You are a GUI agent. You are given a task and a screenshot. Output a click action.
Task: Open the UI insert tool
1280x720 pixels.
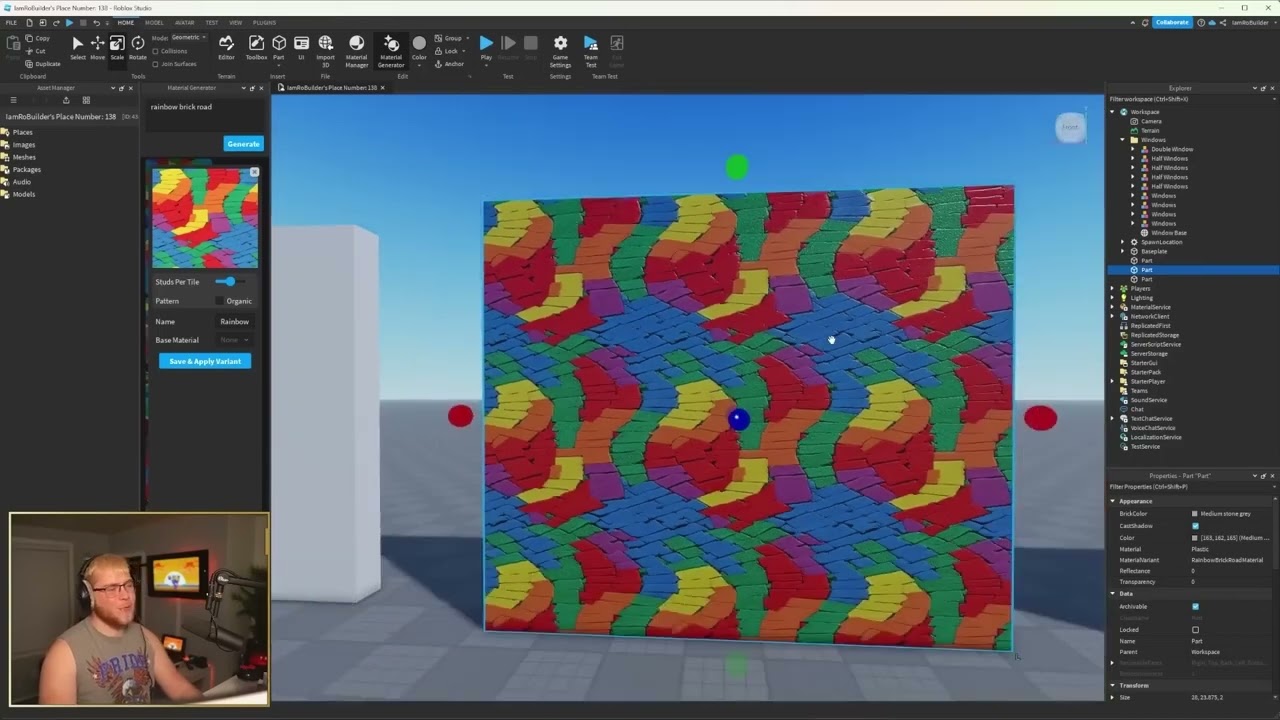point(301,47)
